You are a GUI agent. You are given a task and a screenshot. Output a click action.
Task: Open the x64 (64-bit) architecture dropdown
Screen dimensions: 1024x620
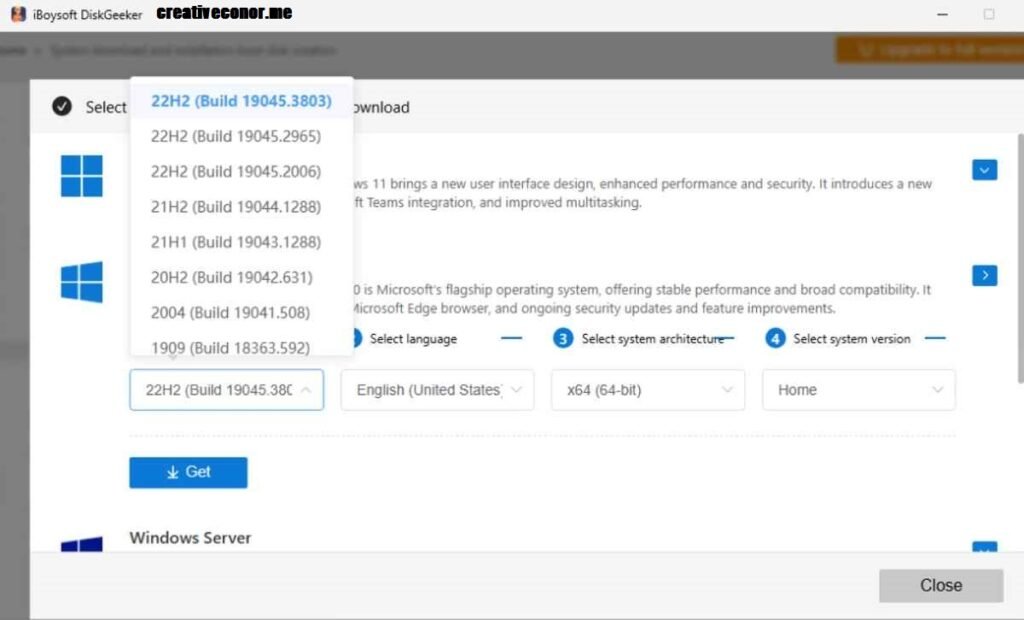point(648,390)
